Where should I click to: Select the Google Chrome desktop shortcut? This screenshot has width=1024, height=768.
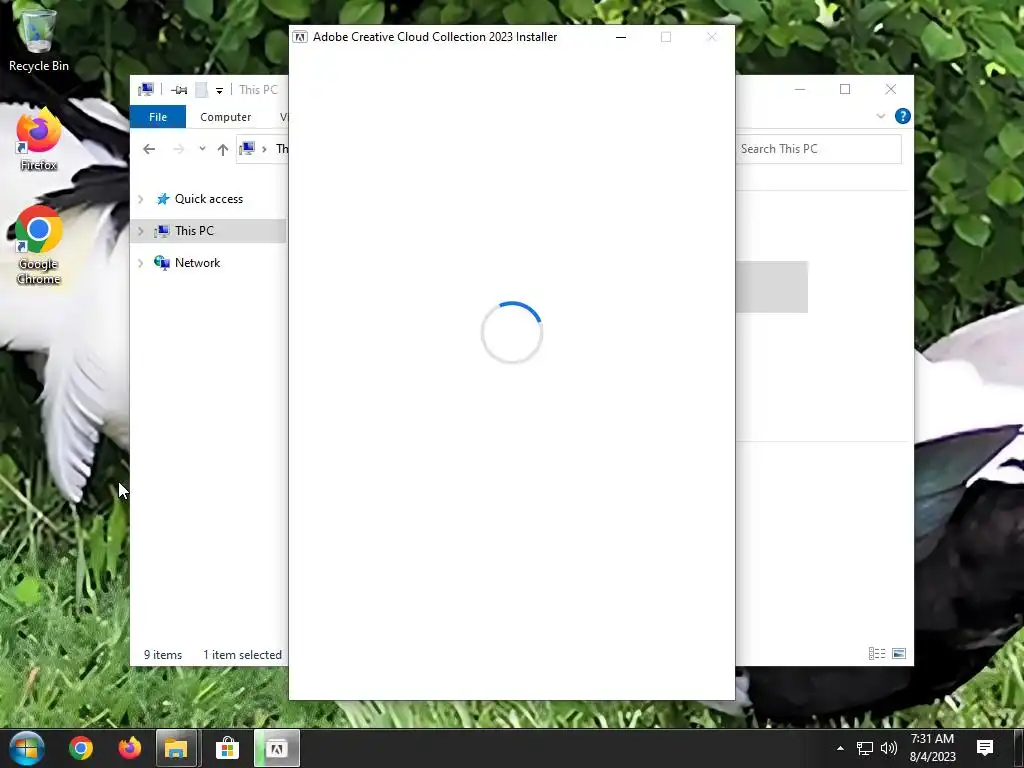[39, 246]
